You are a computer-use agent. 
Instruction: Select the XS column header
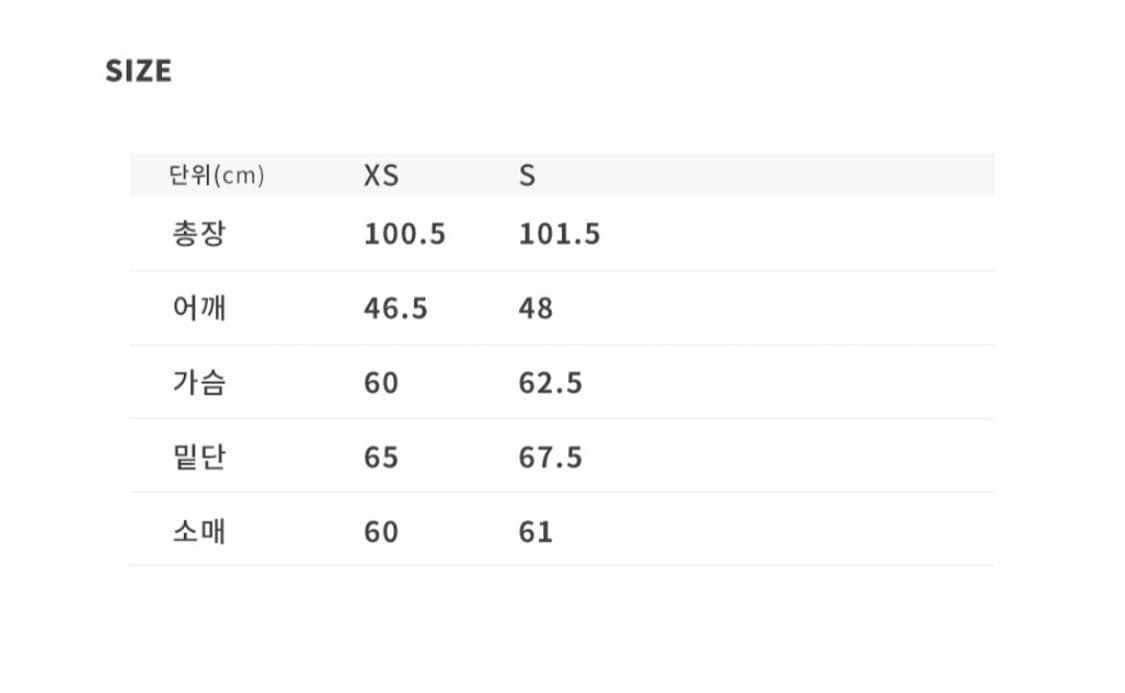coord(380,176)
